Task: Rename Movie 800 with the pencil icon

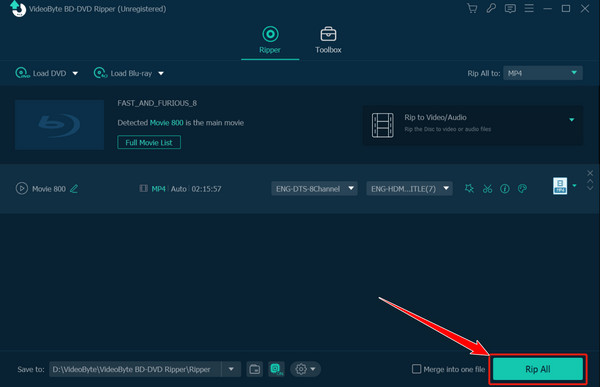Action: click(74, 189)
